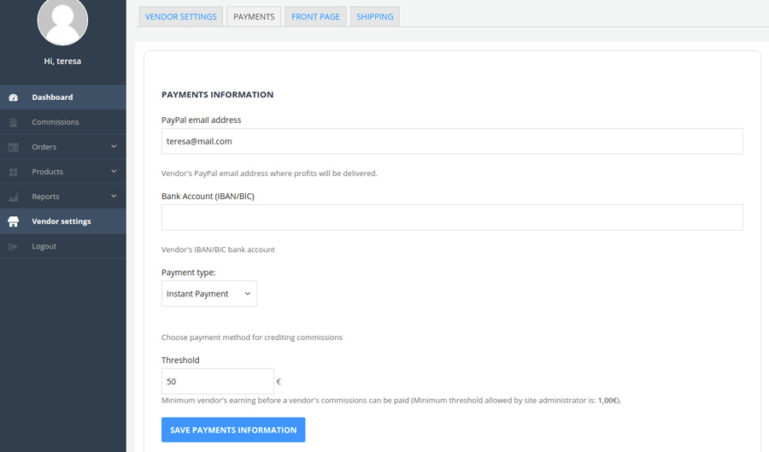
Task: Click the 'PayPal email address' label
Action: tap(201, 120)
